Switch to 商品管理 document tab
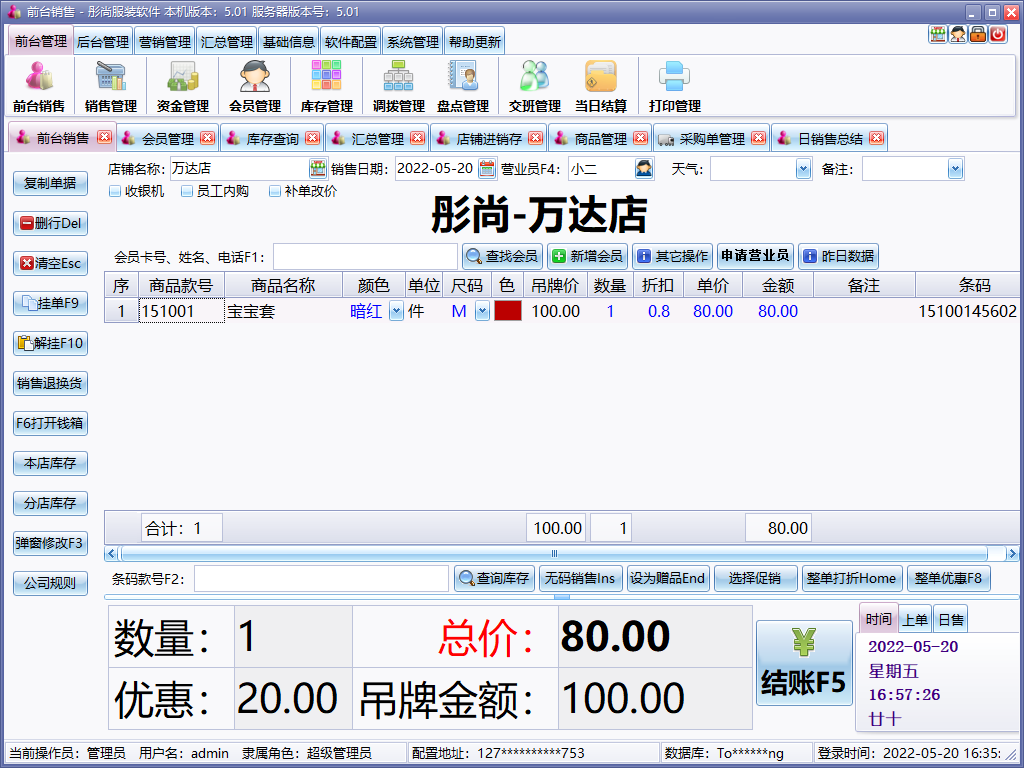 (x=600, y=138)
